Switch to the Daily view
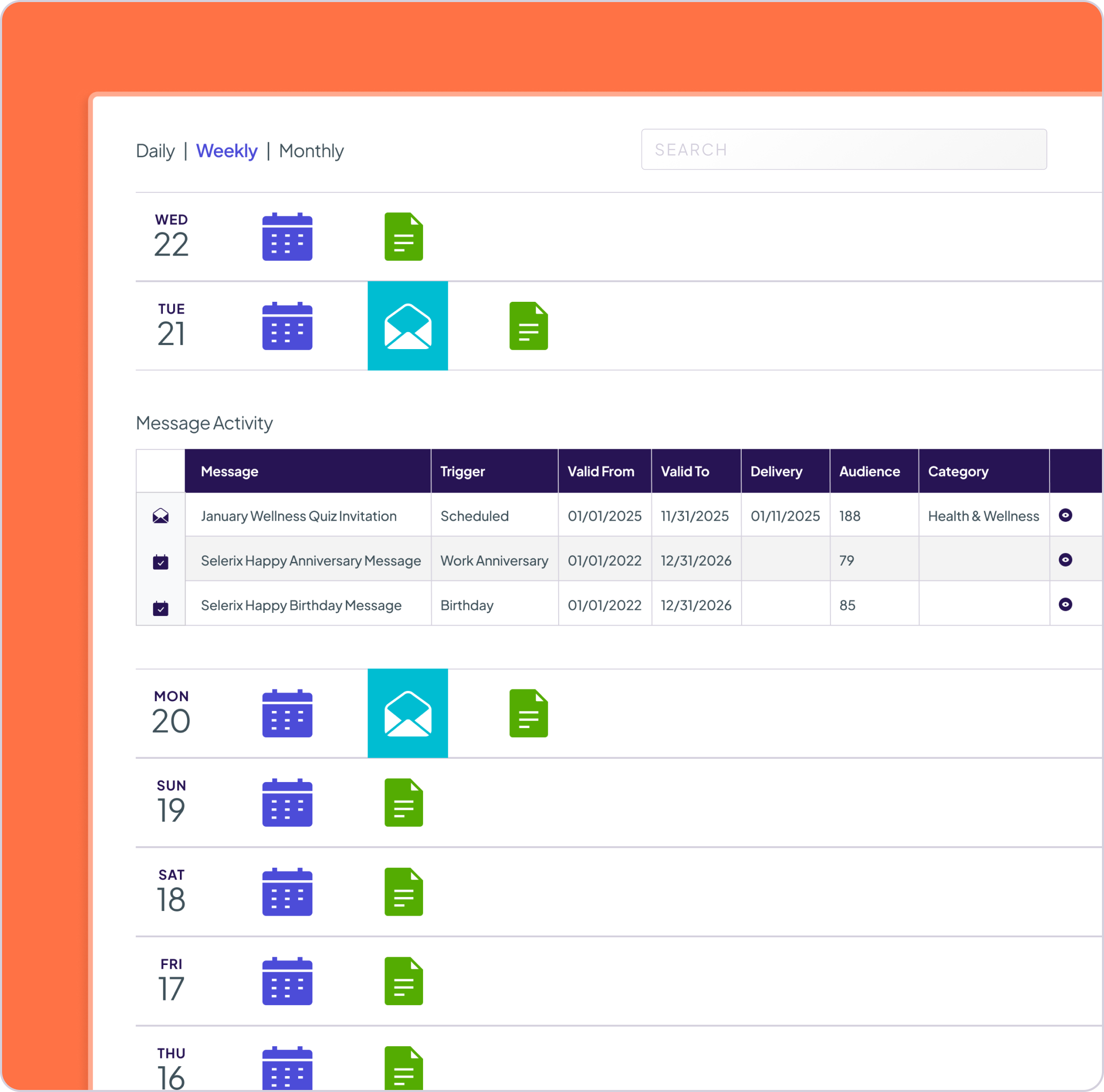 click(x=155, y=151)
